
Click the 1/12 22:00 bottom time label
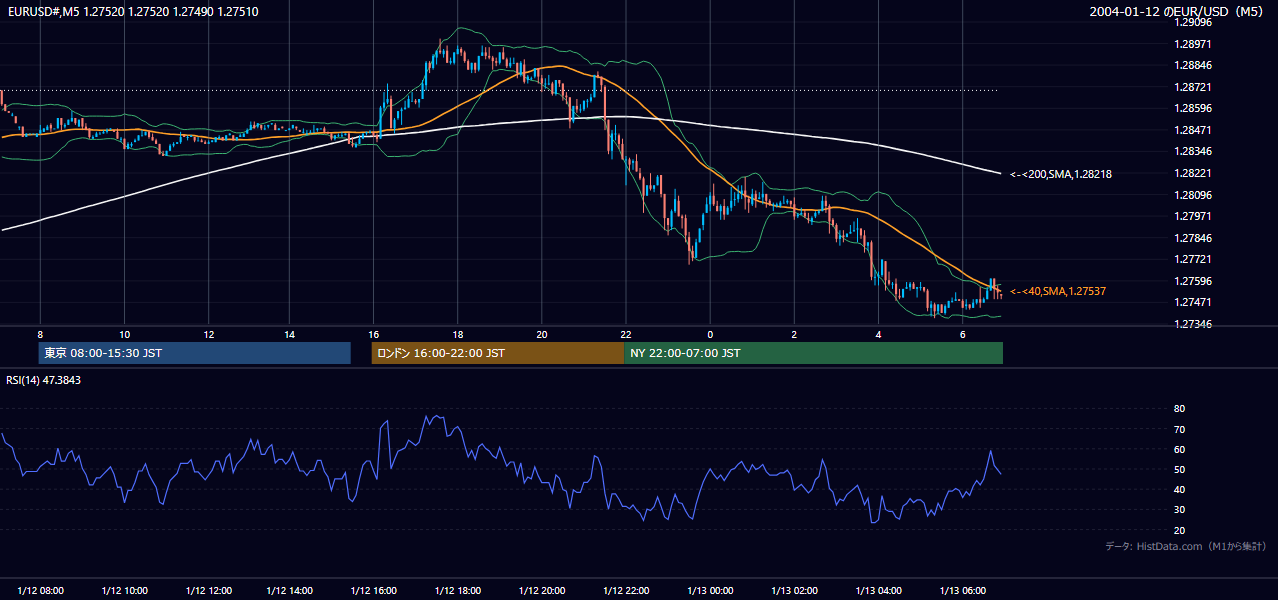coord(625,590)
